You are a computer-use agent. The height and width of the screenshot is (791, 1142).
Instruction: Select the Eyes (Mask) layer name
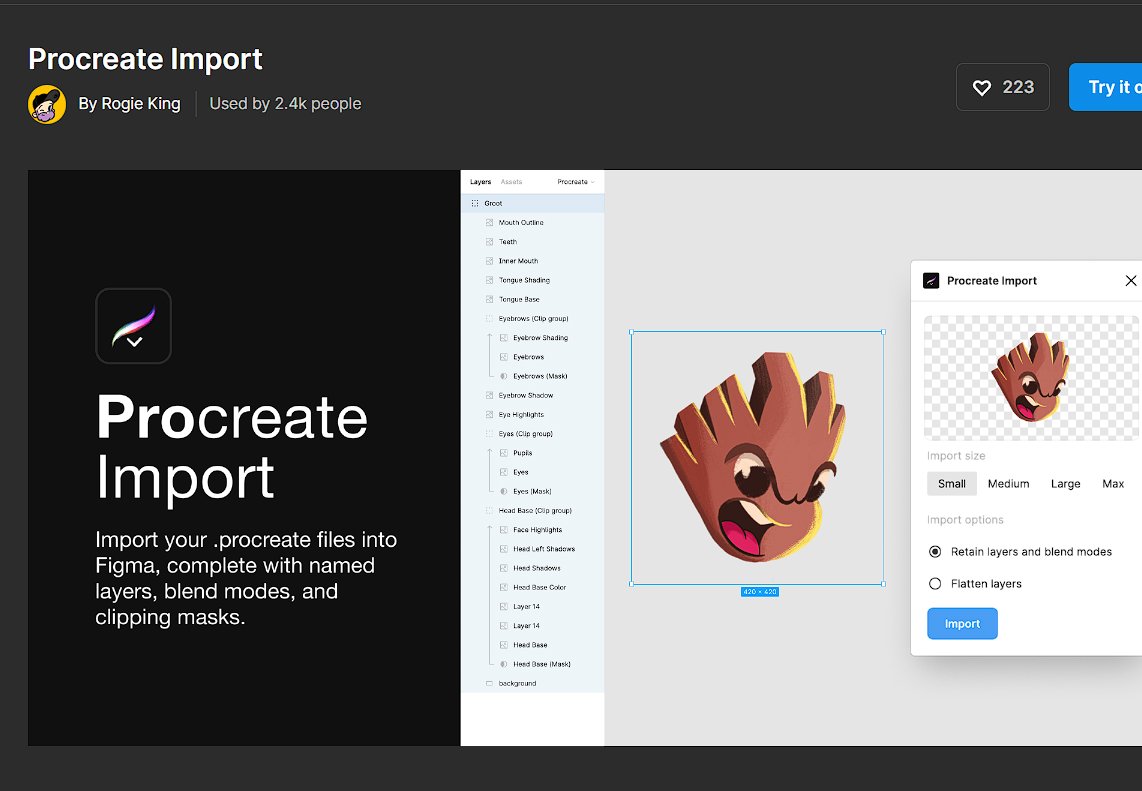532,491
